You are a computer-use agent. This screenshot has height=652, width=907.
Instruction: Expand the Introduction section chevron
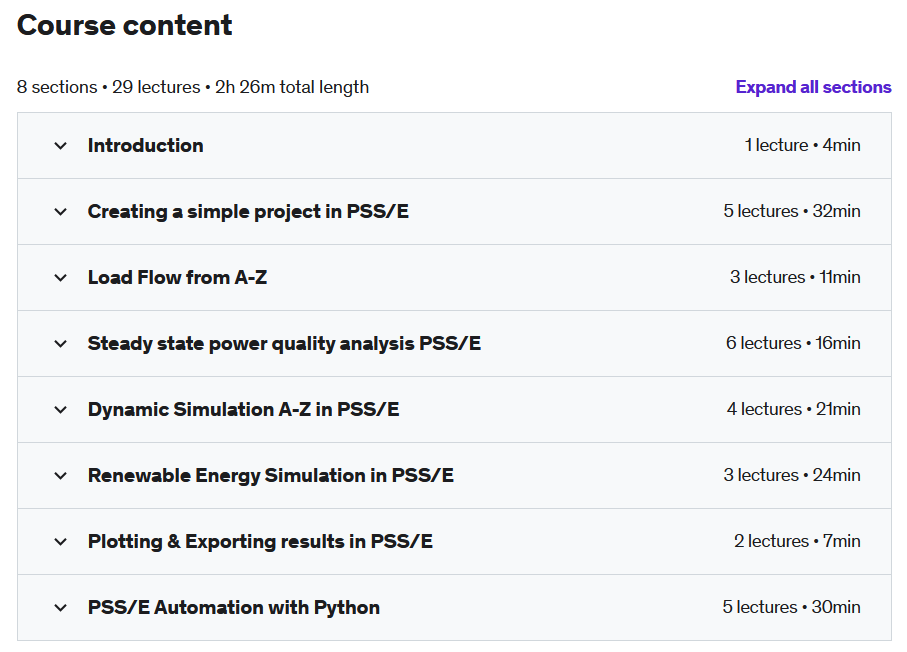(x=60, y=146)
